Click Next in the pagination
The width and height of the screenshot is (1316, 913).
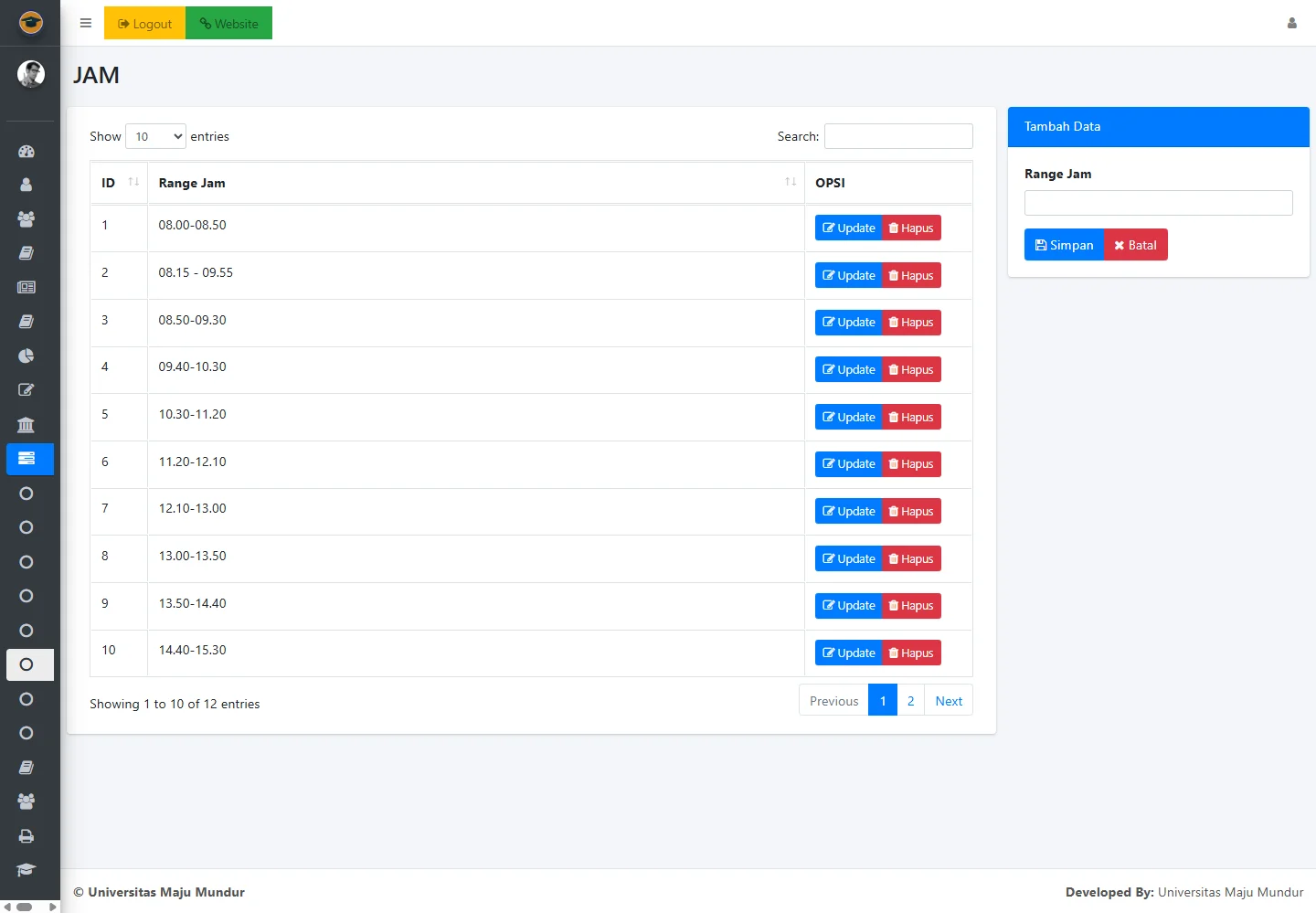pos(948,701)
